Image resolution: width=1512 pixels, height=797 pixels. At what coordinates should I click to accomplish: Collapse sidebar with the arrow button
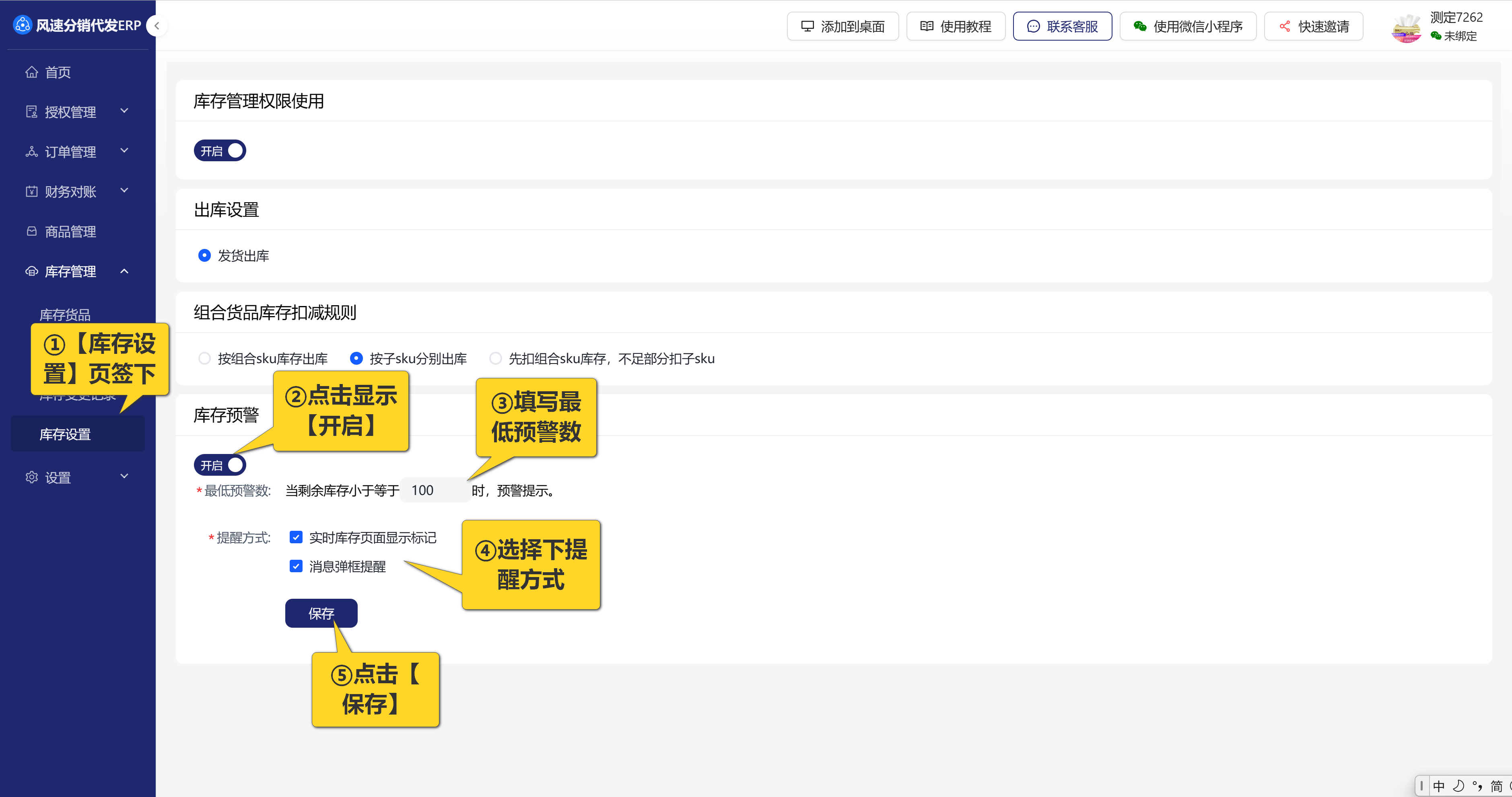pyautogui.click(x=157, y=26)
